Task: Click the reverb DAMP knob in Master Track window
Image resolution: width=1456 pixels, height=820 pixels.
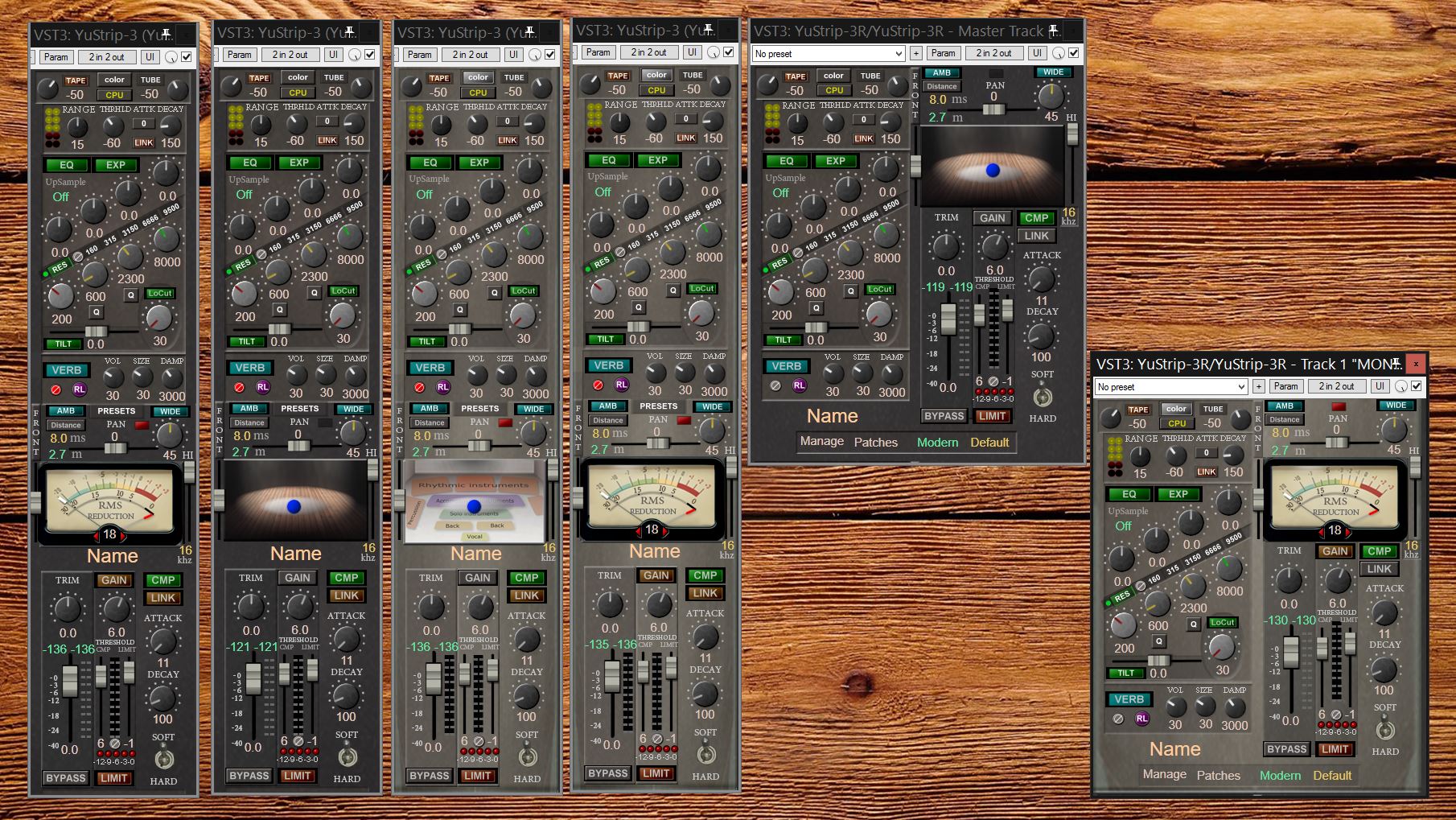Action: (x=891, y=373)
